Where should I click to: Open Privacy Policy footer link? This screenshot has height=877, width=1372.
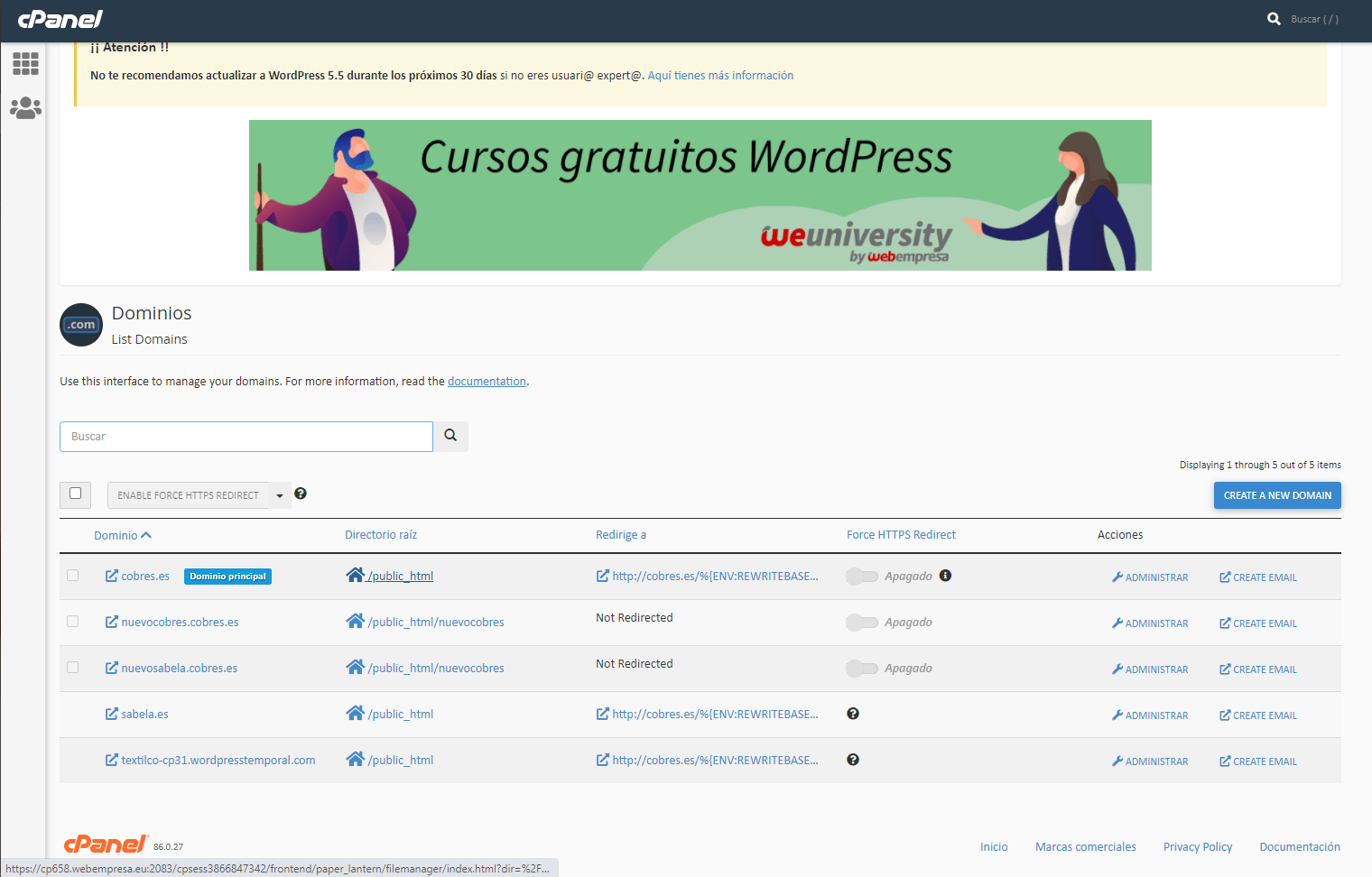coord(1198,846)
